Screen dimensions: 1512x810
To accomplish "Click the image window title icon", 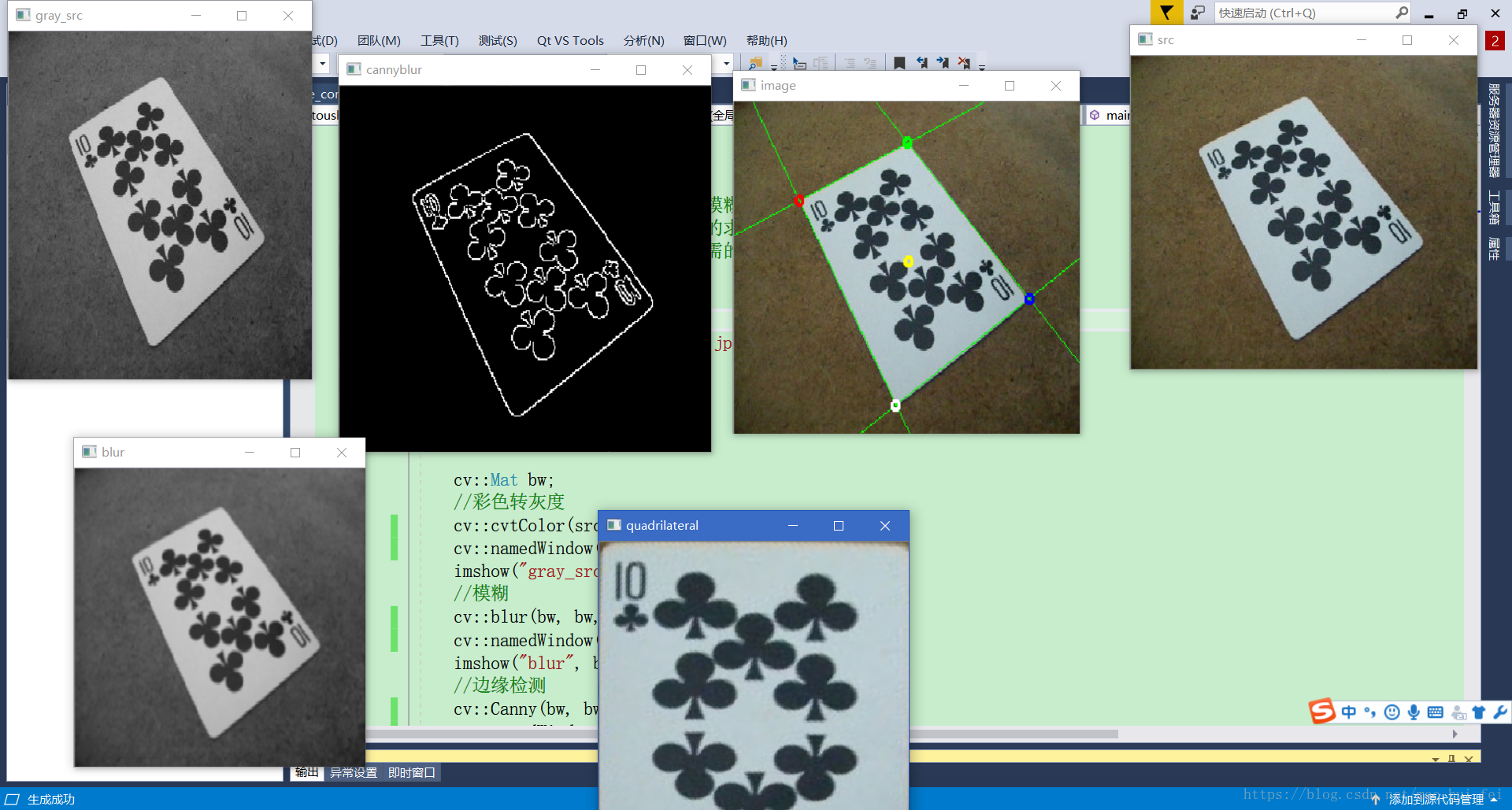I will (749, 85).
